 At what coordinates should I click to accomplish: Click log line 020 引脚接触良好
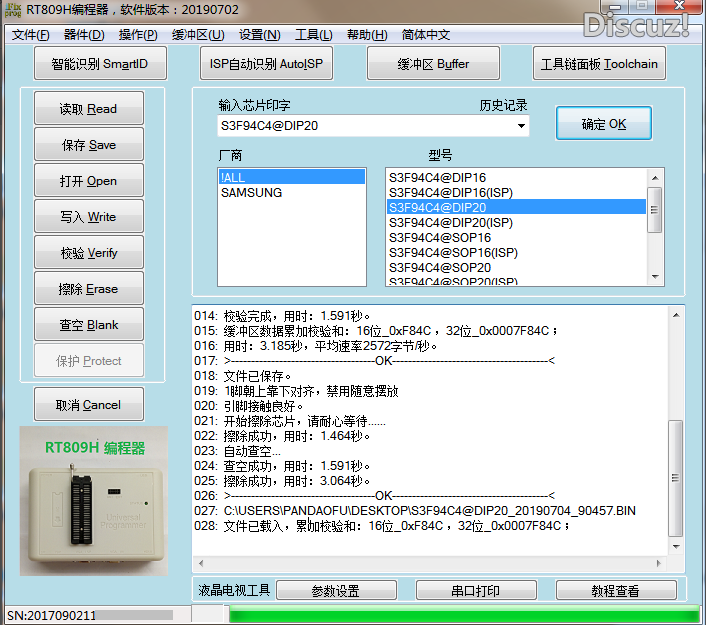262,406
